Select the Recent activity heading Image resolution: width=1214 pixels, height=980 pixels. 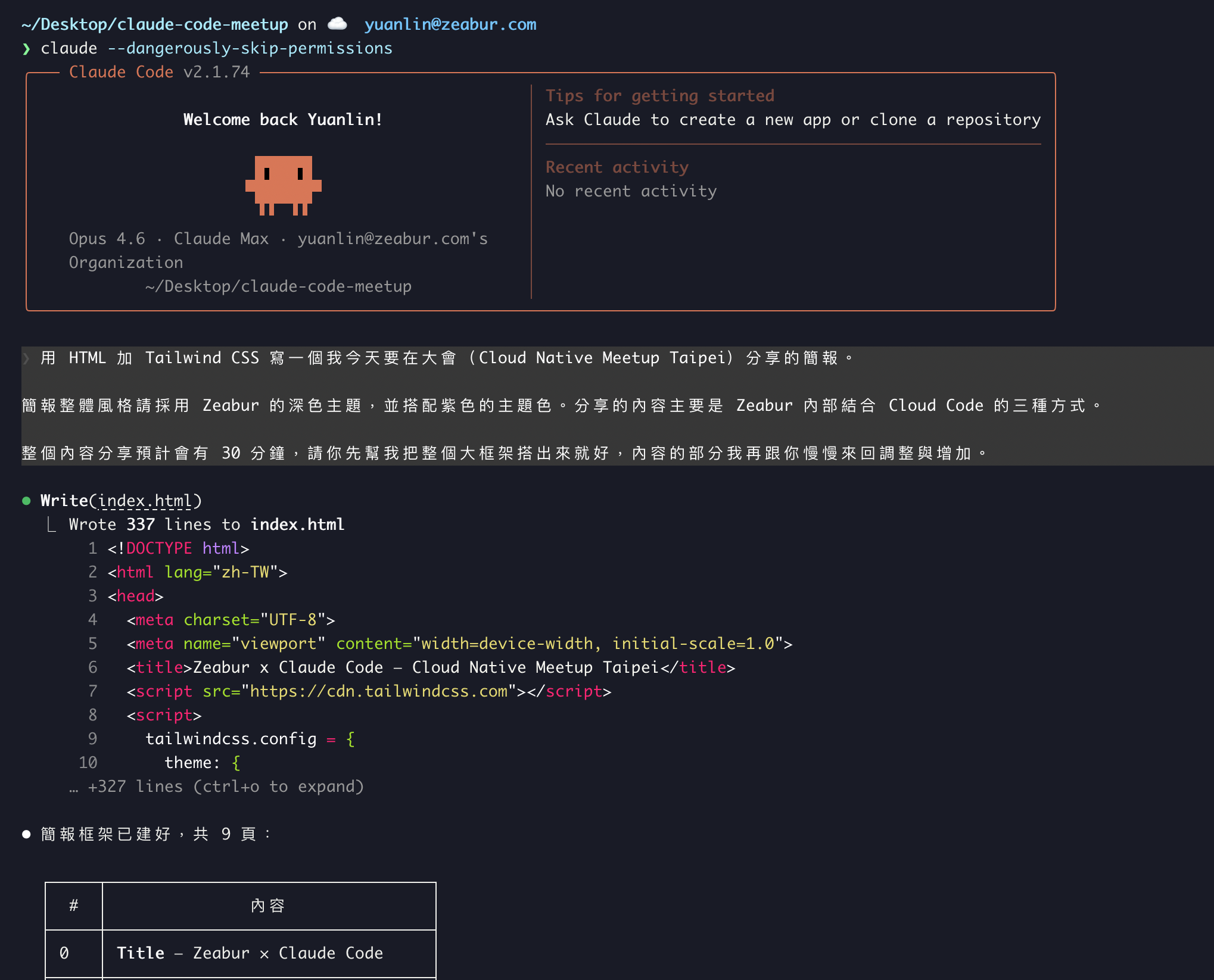pyautogui.click(x=617, y=167)
